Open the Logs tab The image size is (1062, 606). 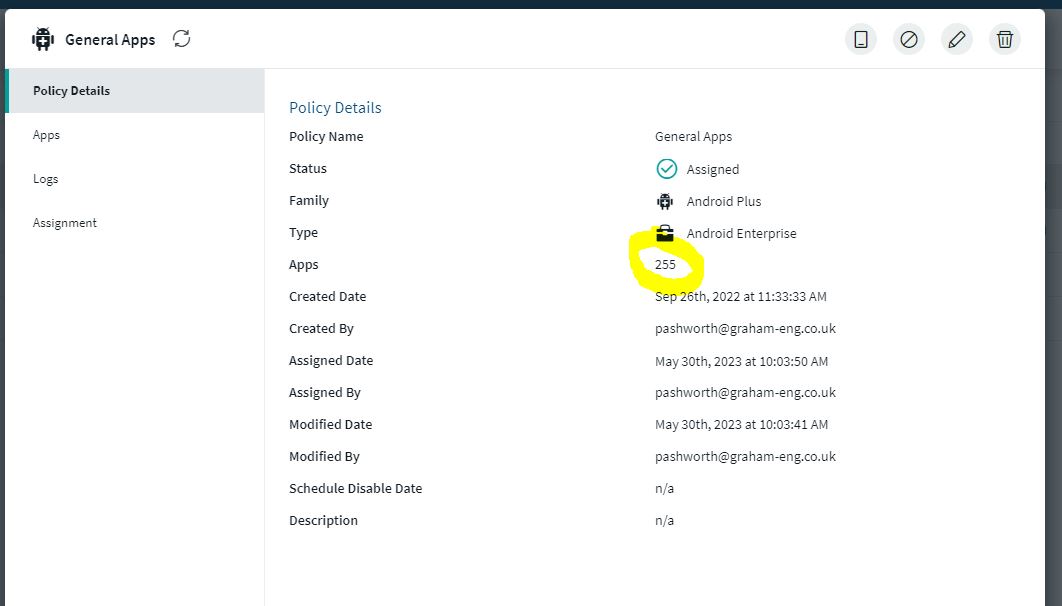(46, 179)
